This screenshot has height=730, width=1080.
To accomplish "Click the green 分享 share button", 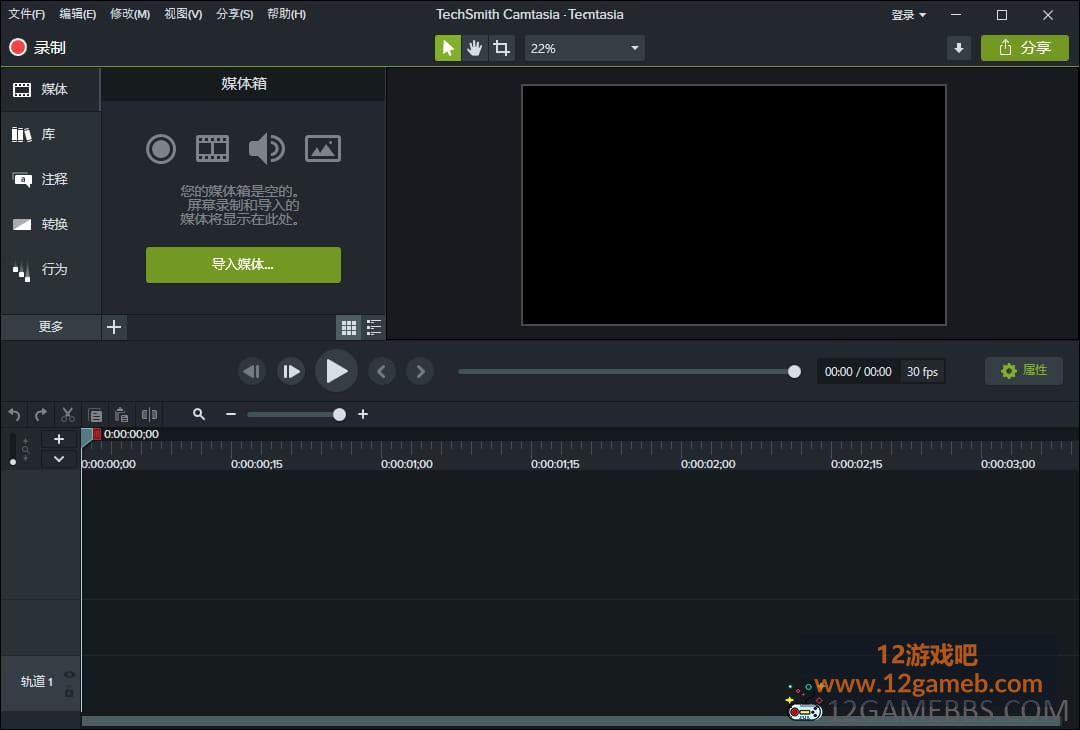I will point(1024,48).
